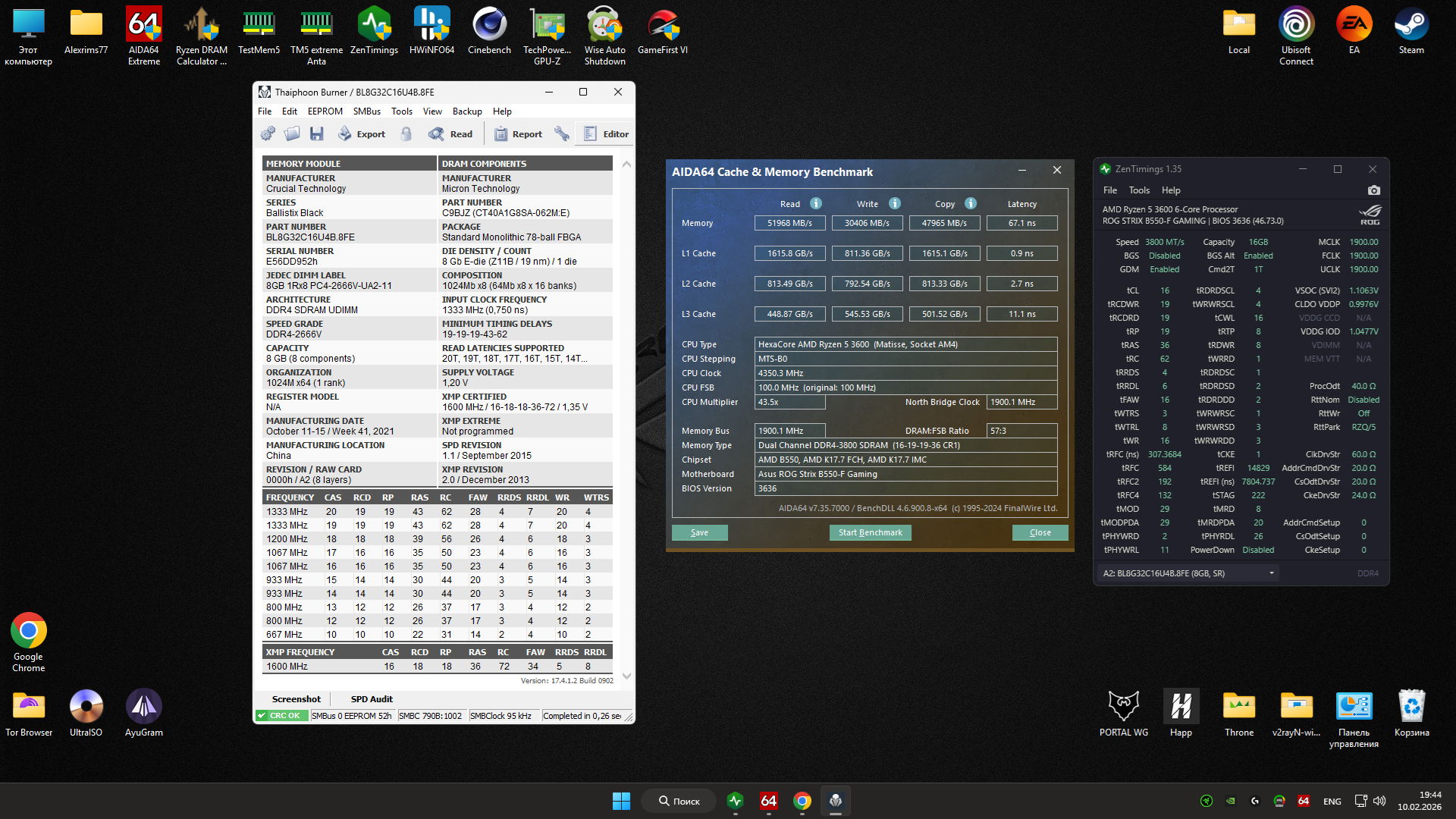Click the Save button in AIDA64 benchmark
This screenshot has height=819, width=1456.
pyautogui.click(x=699, y=532)
